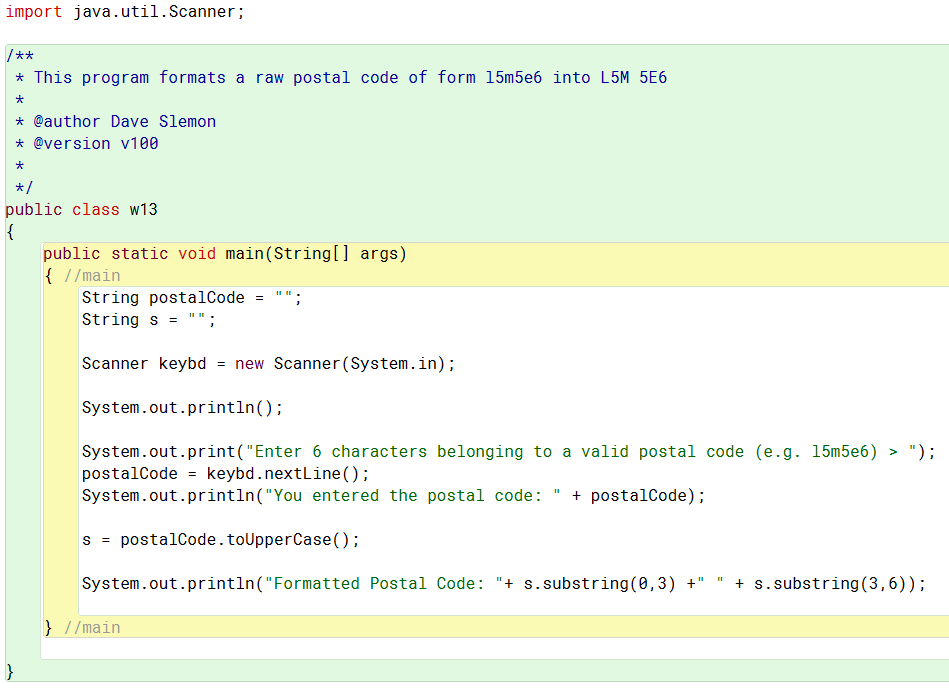Click the java.util.Scanner import text

tap(159, 12)
